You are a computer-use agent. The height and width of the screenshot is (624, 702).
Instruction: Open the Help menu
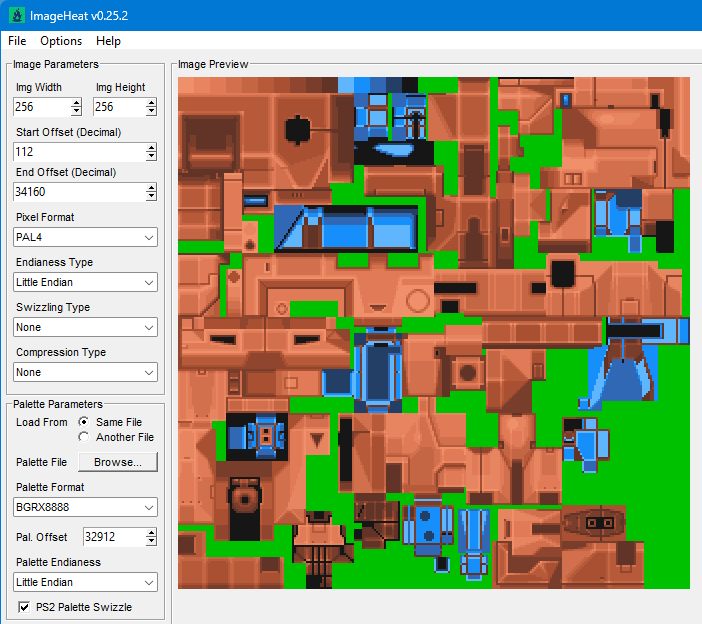coord(108,41)
